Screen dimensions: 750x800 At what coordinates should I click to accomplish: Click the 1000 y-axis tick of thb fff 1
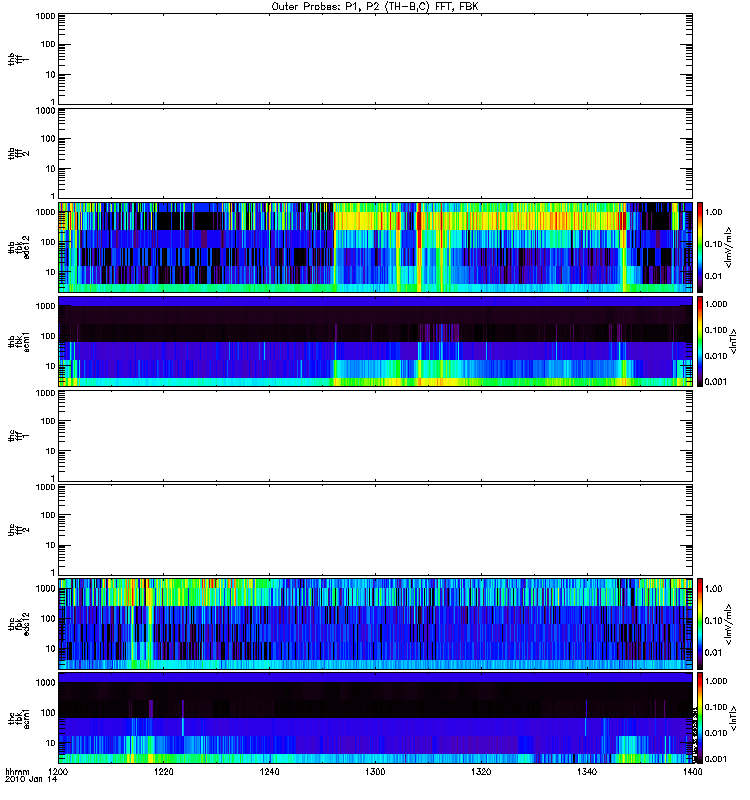(x=45, y=16)
